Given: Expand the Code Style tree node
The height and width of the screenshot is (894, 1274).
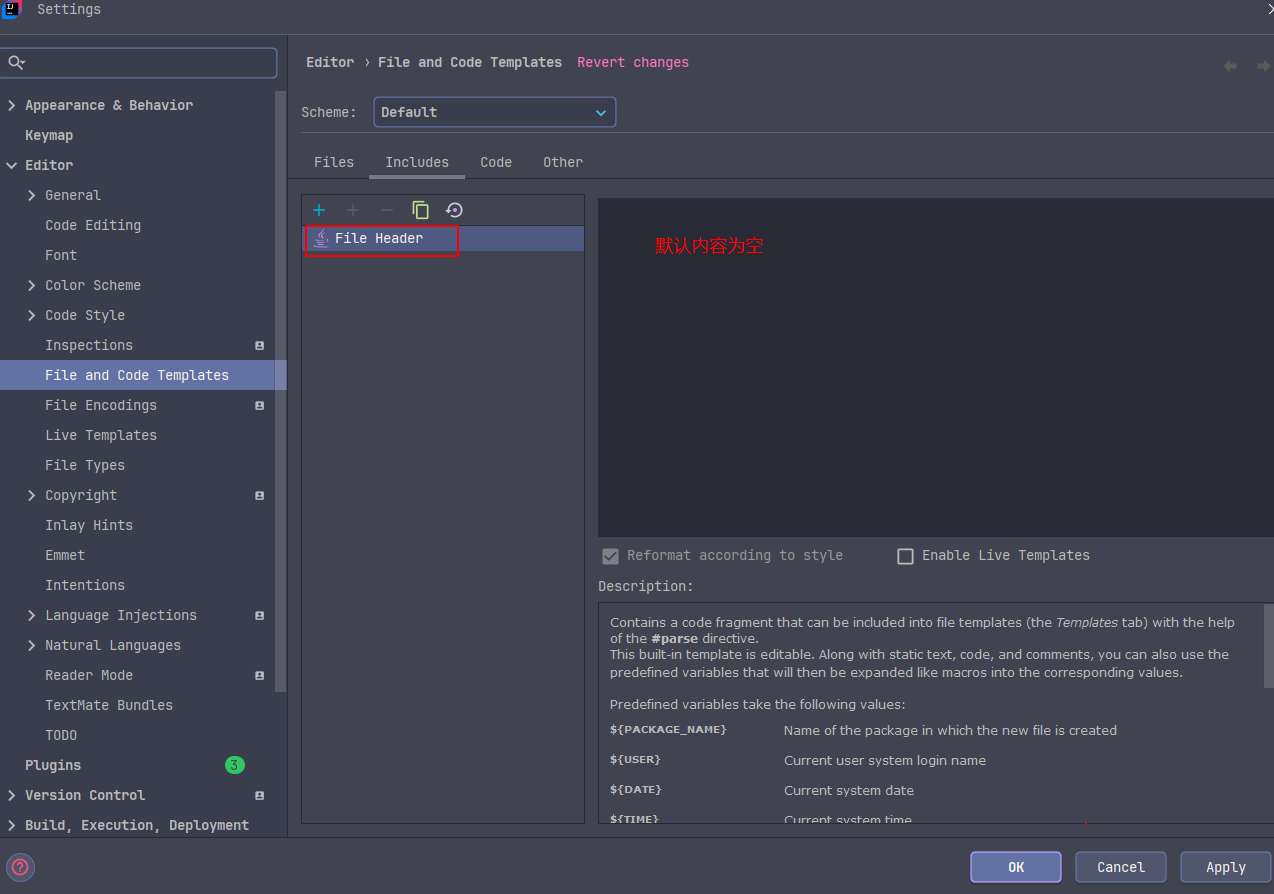Looking at the screenshot, I should tap(32, 315).
